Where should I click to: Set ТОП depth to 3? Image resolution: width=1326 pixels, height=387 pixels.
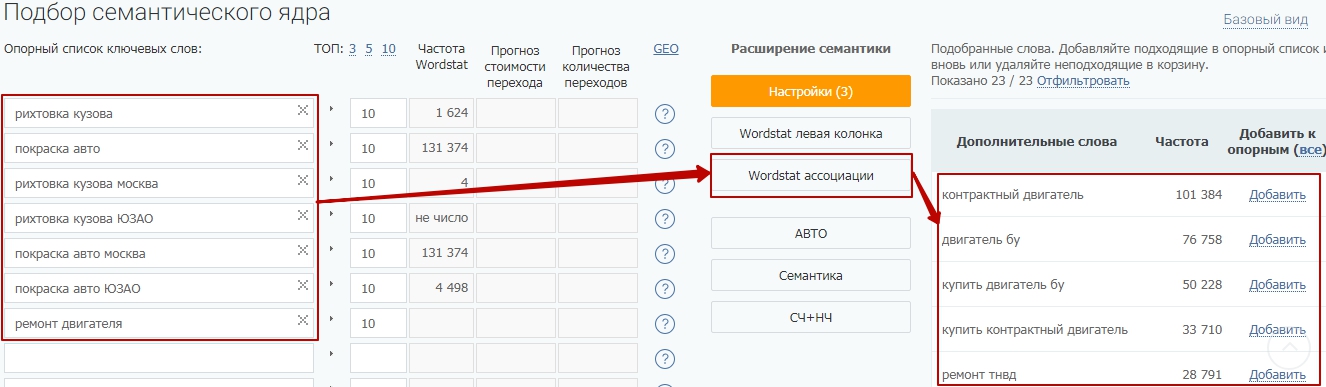click(352, 48)
